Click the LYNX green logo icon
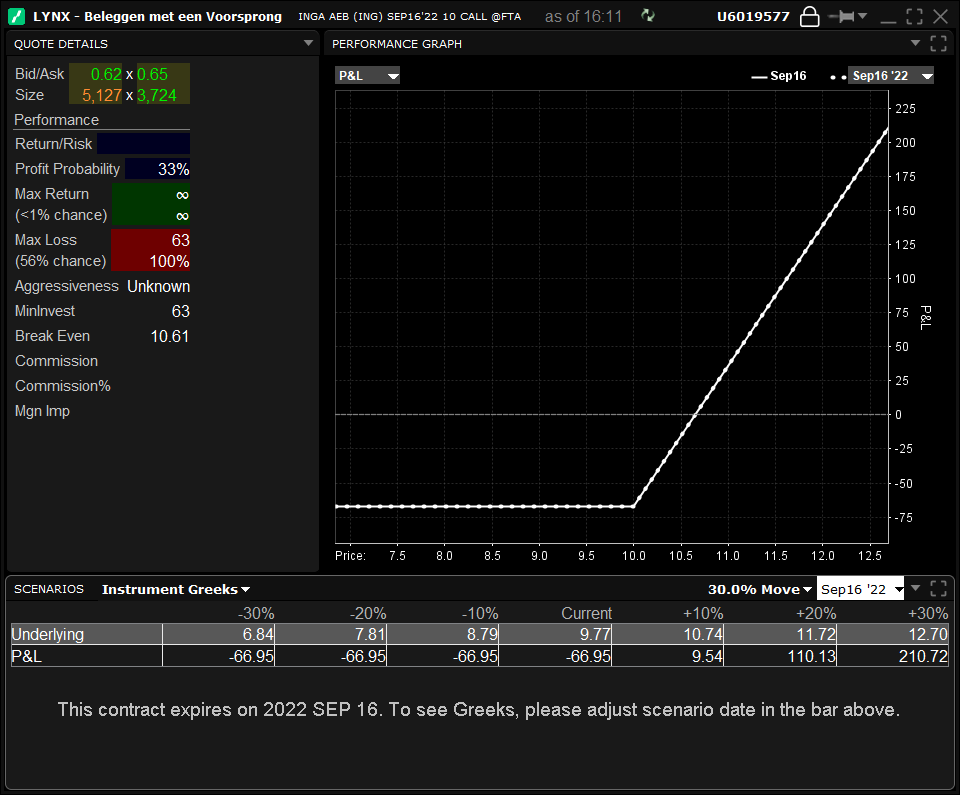This screenshot has height=795, width=960. 17,17
